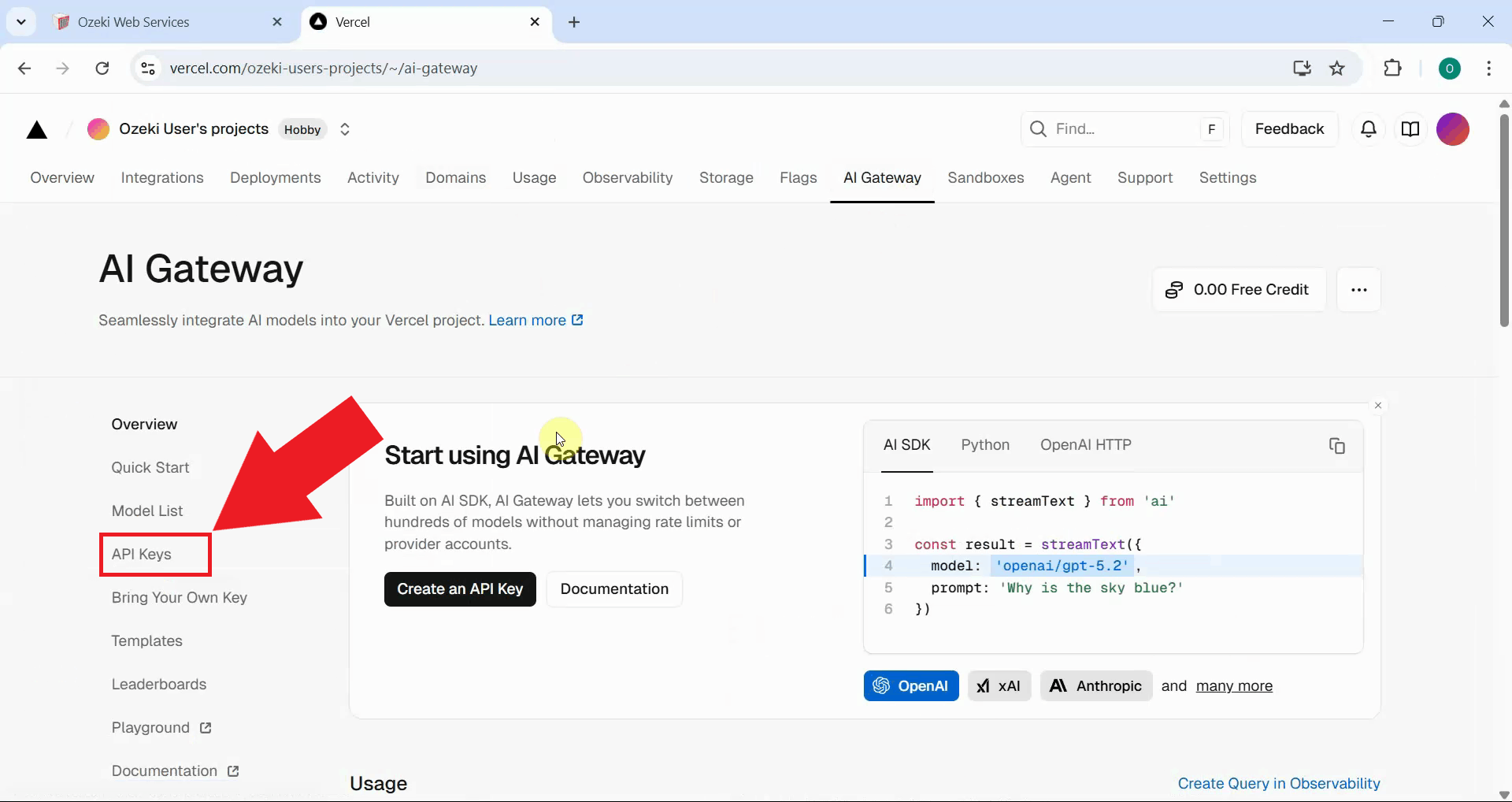
Task: Install Vercel via the address bar icon
Action: (x=1303, y=69)
